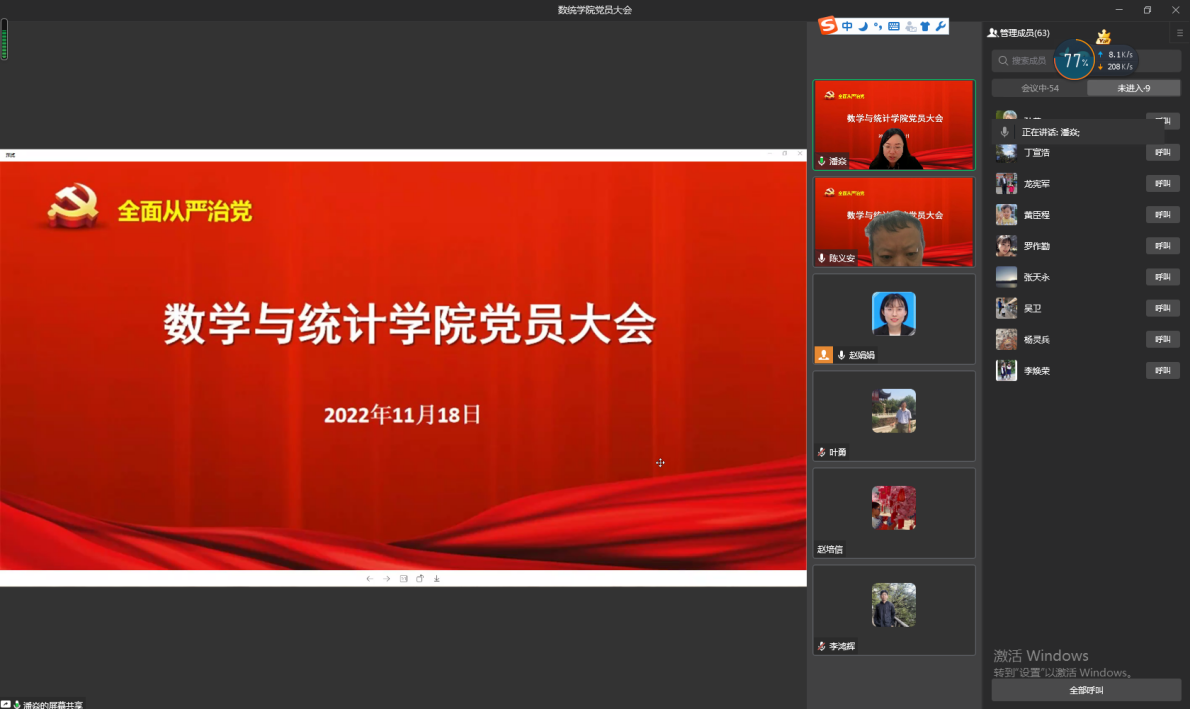Click the moon icon in Sogou toolbar
Image resolution: width=1190 pixels, height=709 pixels.
[863, 26]
